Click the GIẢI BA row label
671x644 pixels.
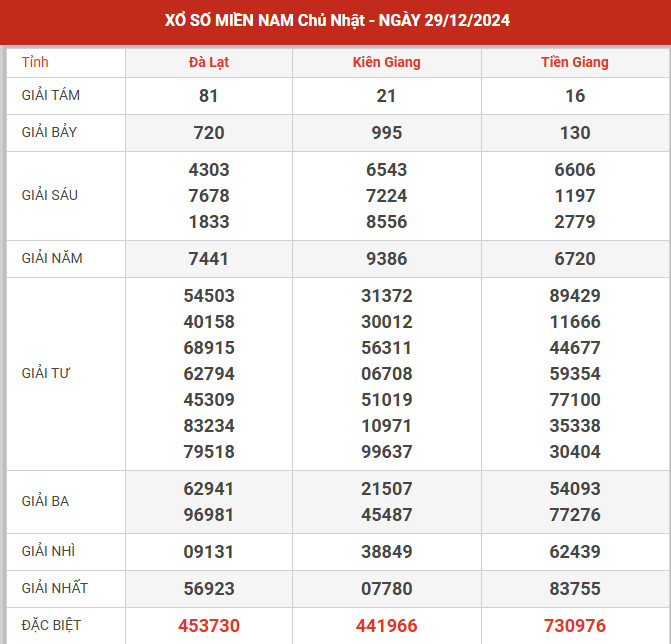pos(45,501)
